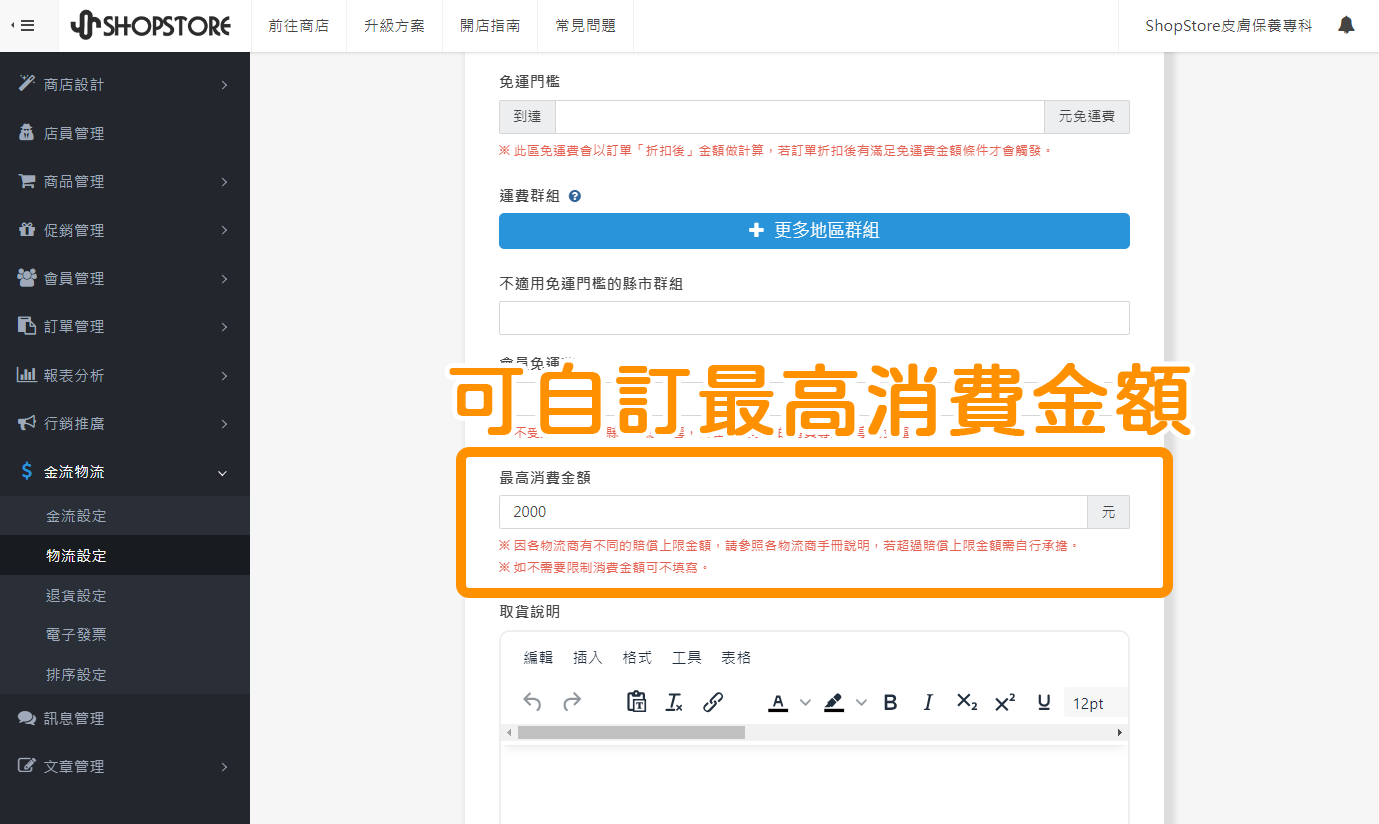The width and height of the screenshot is (1379, 824).
Task: Open the highlight color dropdown arrow
Action: (x=861, y=702)
